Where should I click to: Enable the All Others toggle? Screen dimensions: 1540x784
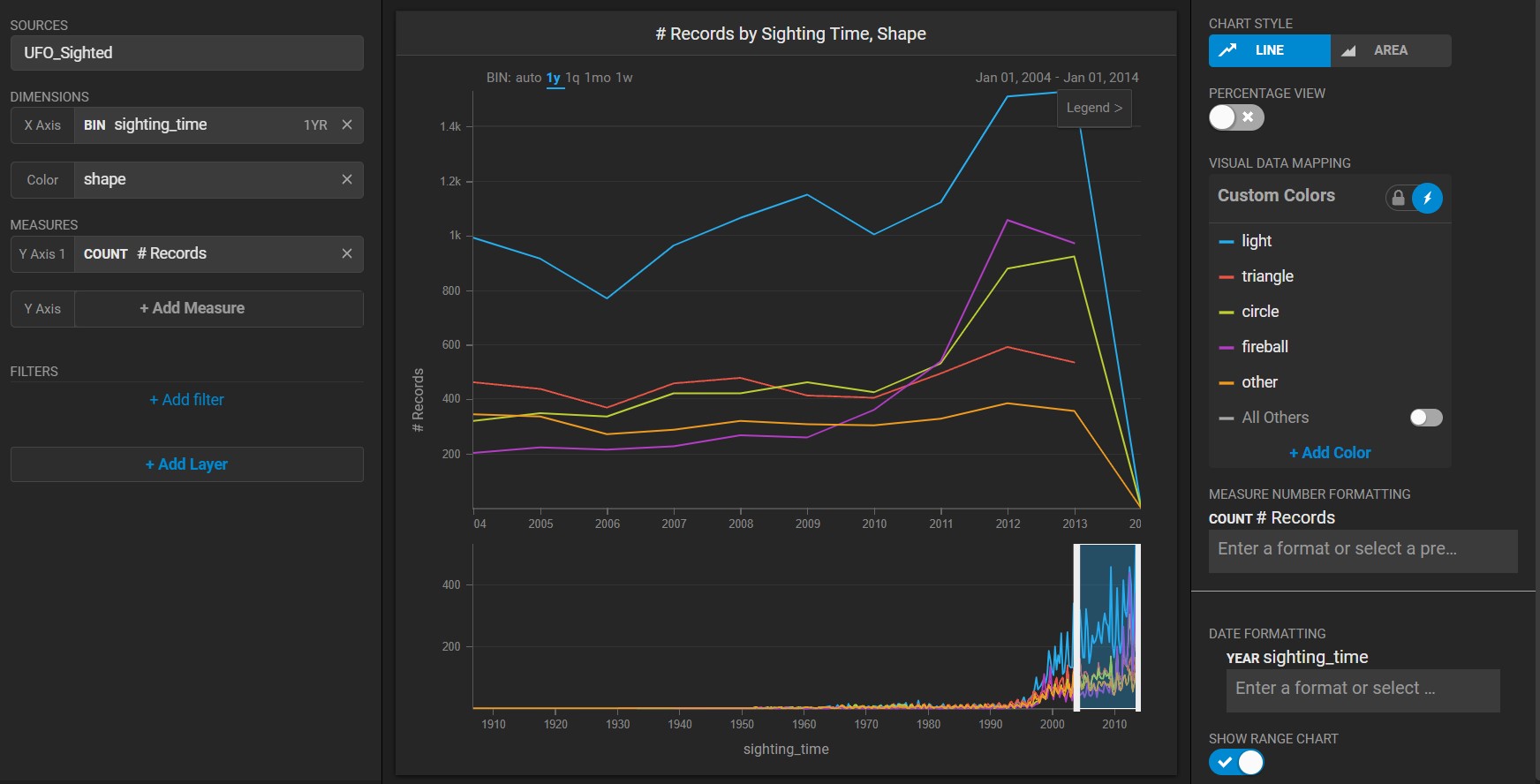point(1425,418)
